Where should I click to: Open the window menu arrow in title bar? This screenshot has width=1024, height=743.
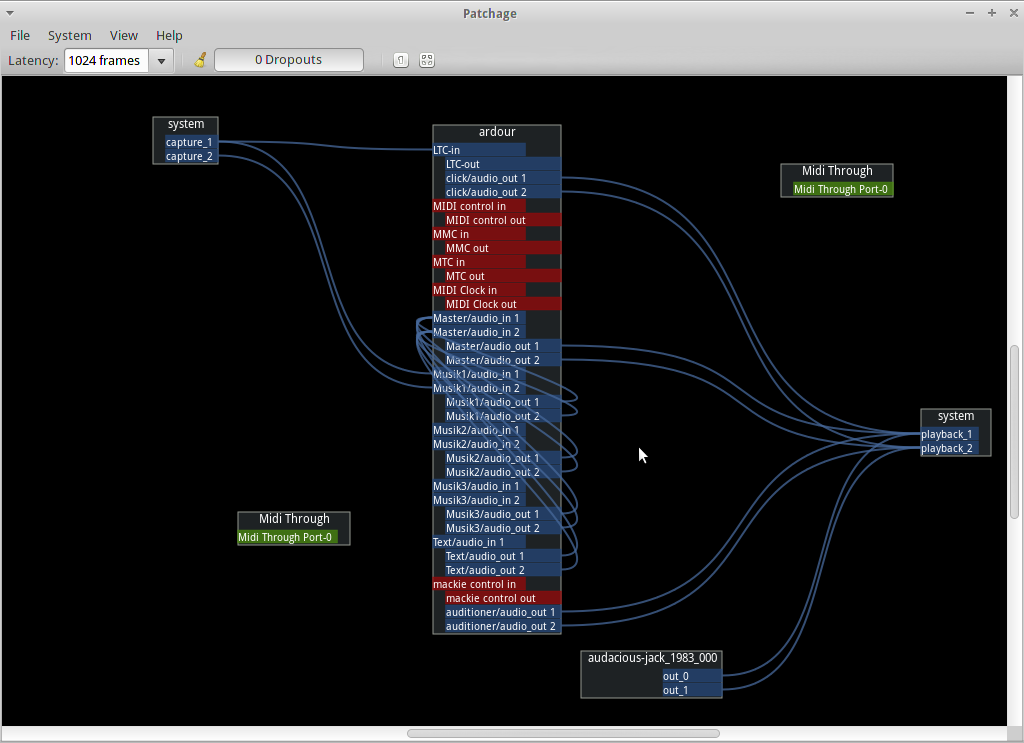pos(10,13)
